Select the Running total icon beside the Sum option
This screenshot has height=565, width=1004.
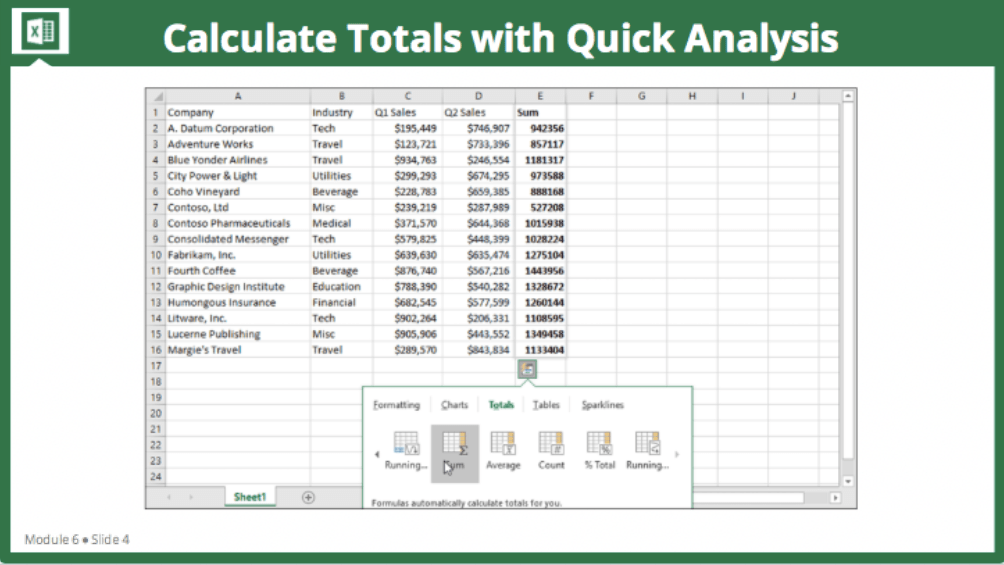[406, 452]
